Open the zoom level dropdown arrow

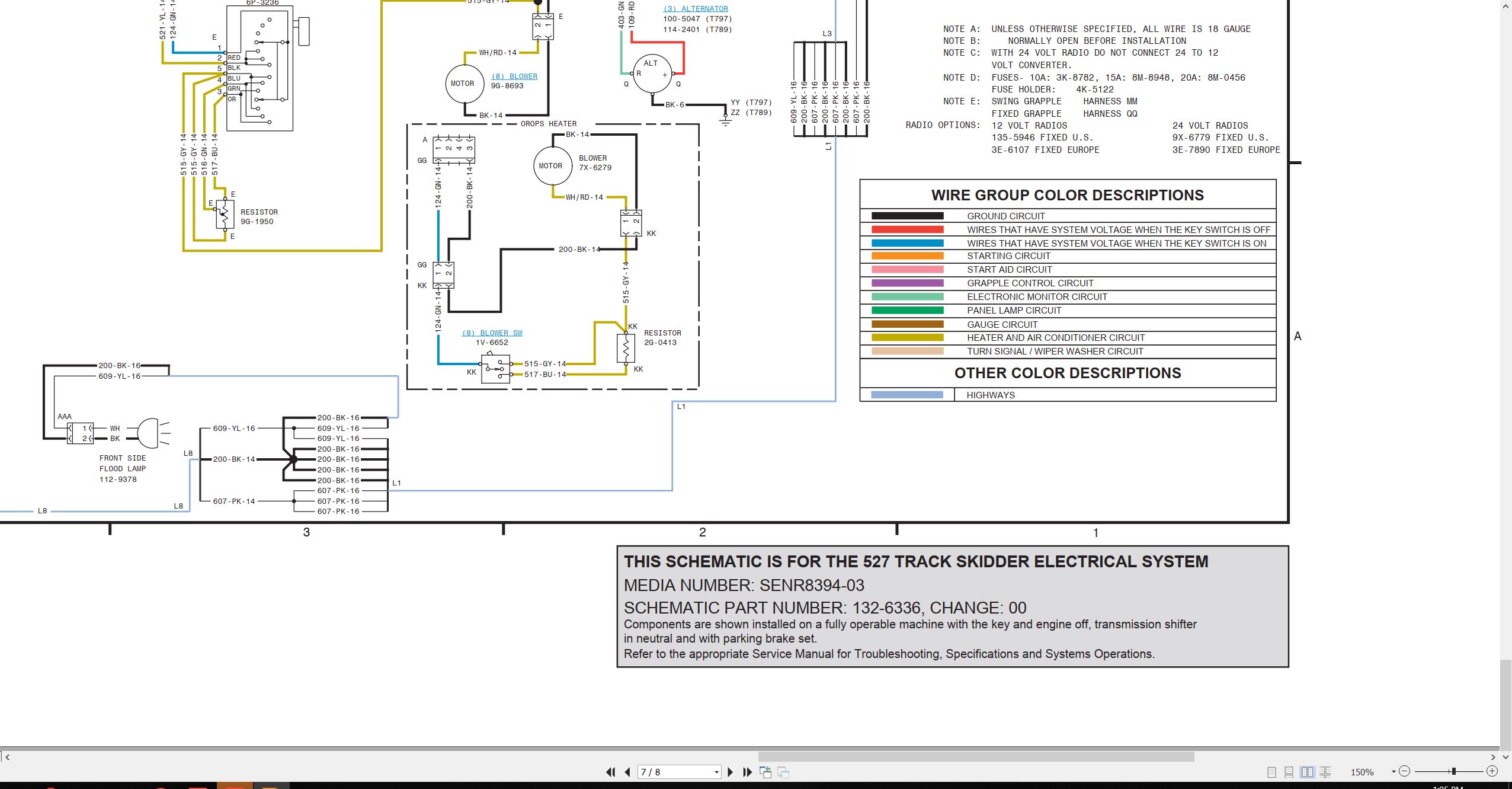[1394, 772]
